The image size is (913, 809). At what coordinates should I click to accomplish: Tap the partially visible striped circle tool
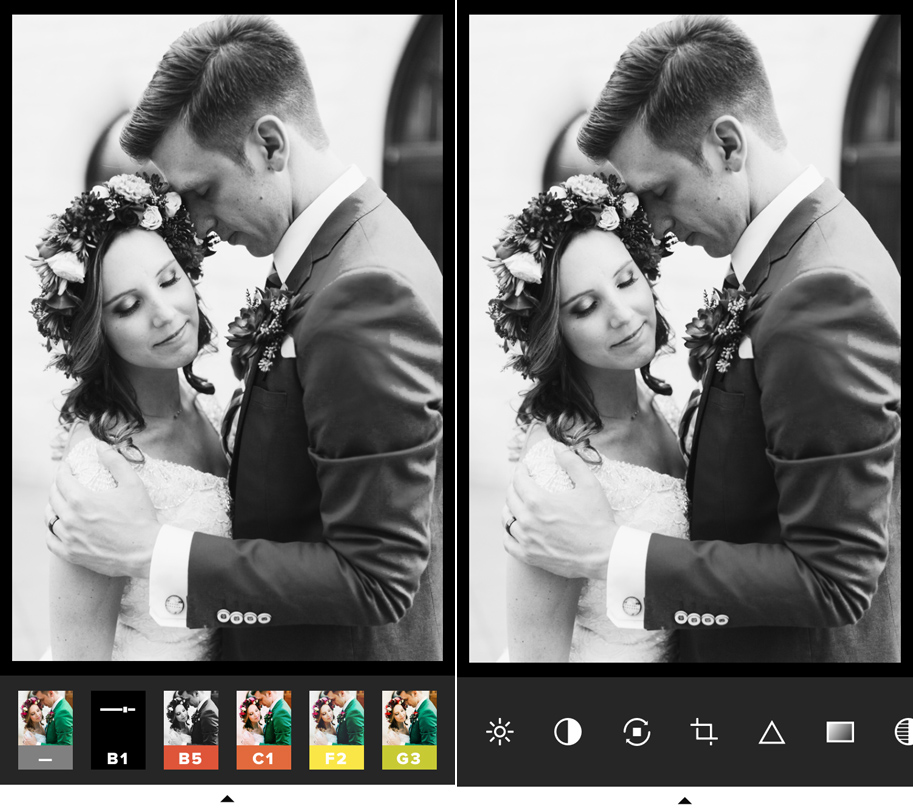pos(903,733)
